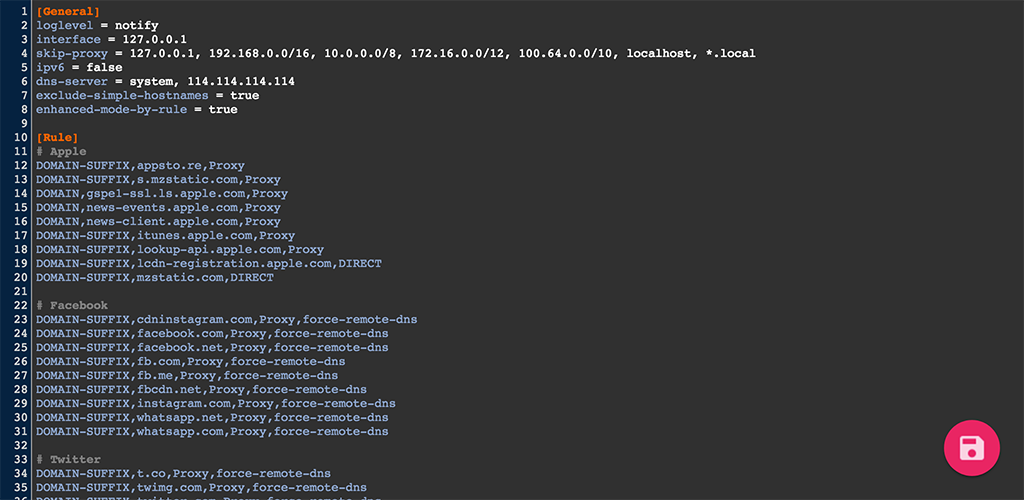Click line number 1 in gutter

(x=24, y=11)
